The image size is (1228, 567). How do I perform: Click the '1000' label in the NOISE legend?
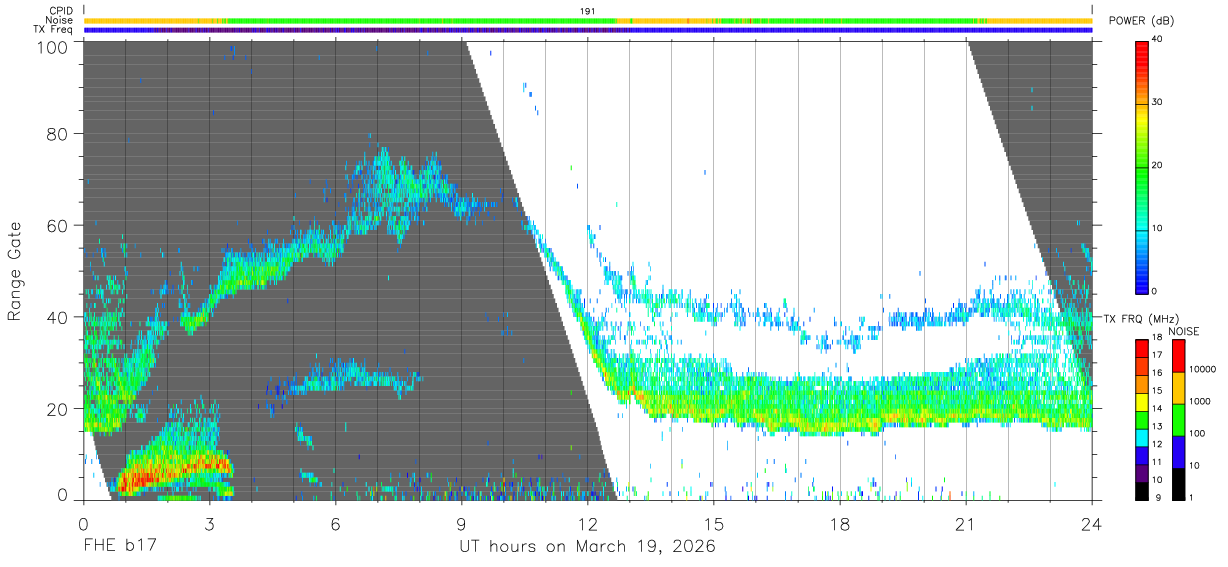[1201, 400]
